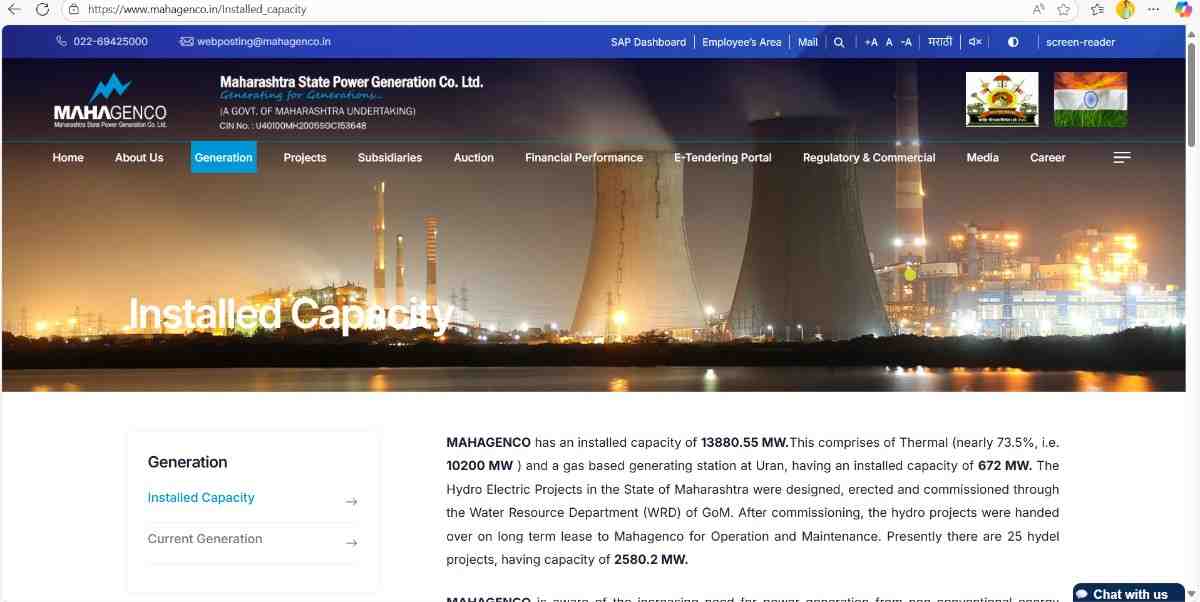Add page to favorites star icon
The image size is (1200, 602).
coord(1064,9)
